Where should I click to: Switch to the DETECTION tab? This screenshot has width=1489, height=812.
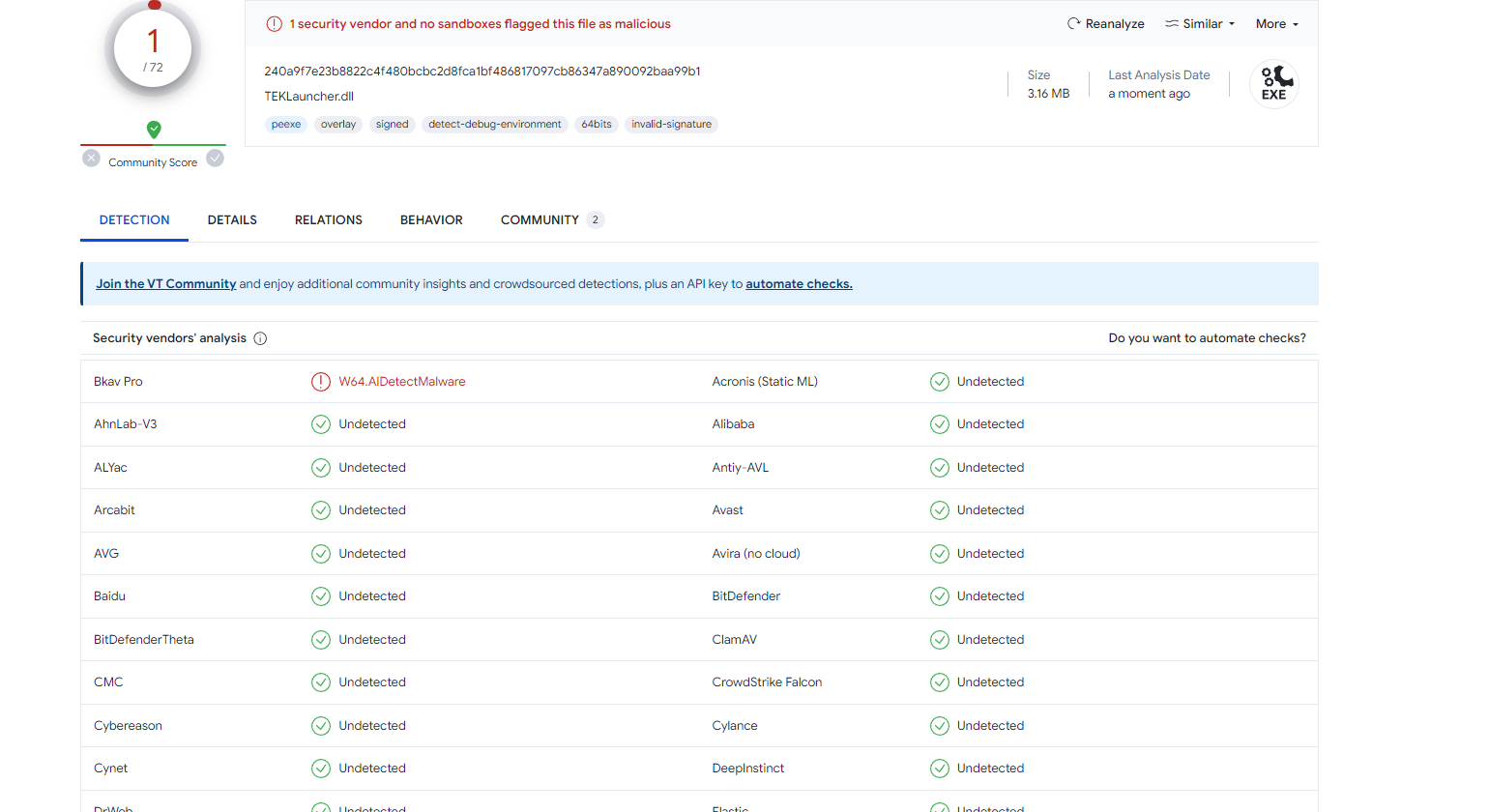click(x=134, y=220)
